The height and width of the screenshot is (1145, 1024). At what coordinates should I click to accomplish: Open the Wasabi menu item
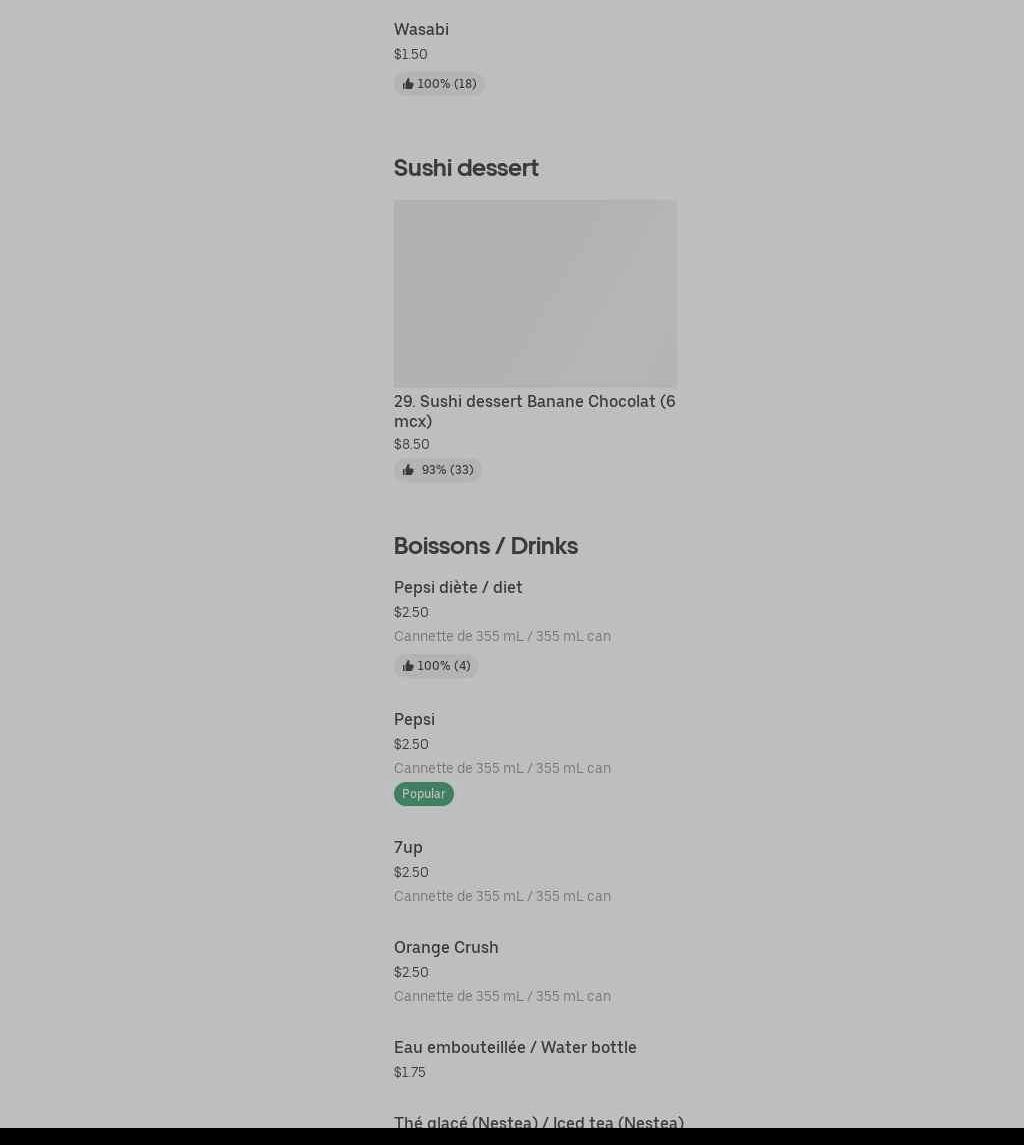pyautogui.click(x=421, y=30)
